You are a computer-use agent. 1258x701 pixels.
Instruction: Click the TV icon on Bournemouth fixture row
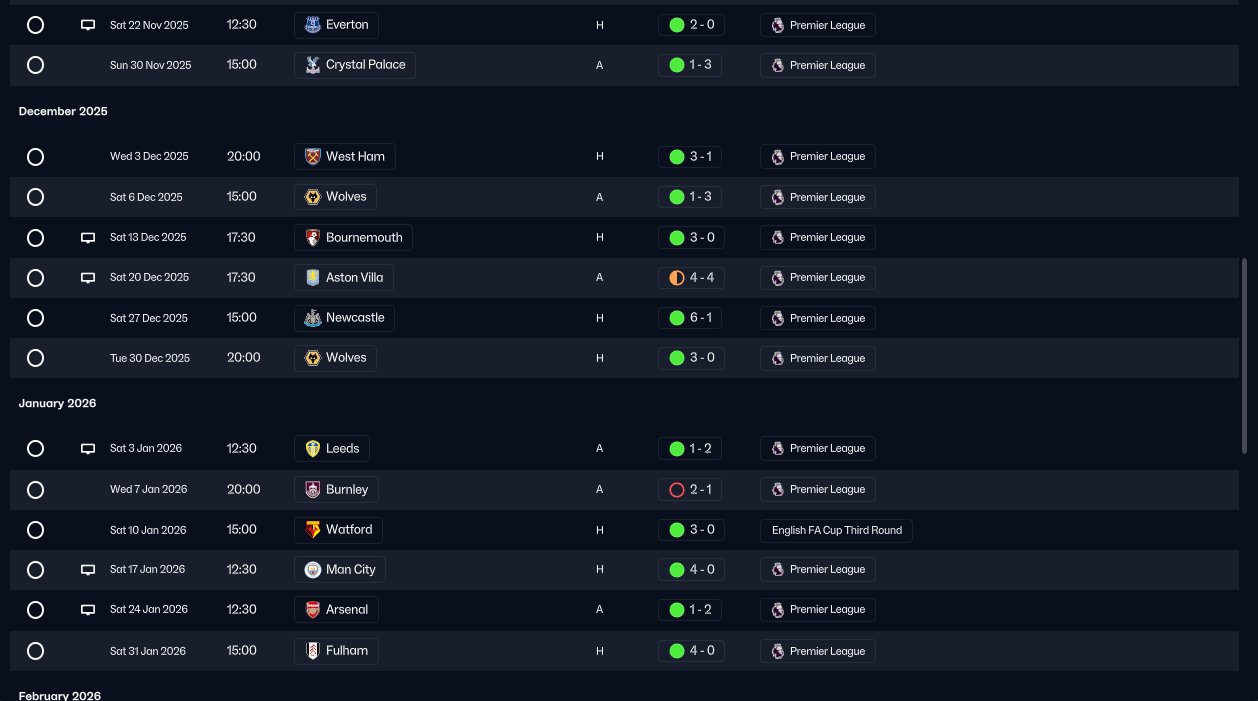[x=88, y=238]
